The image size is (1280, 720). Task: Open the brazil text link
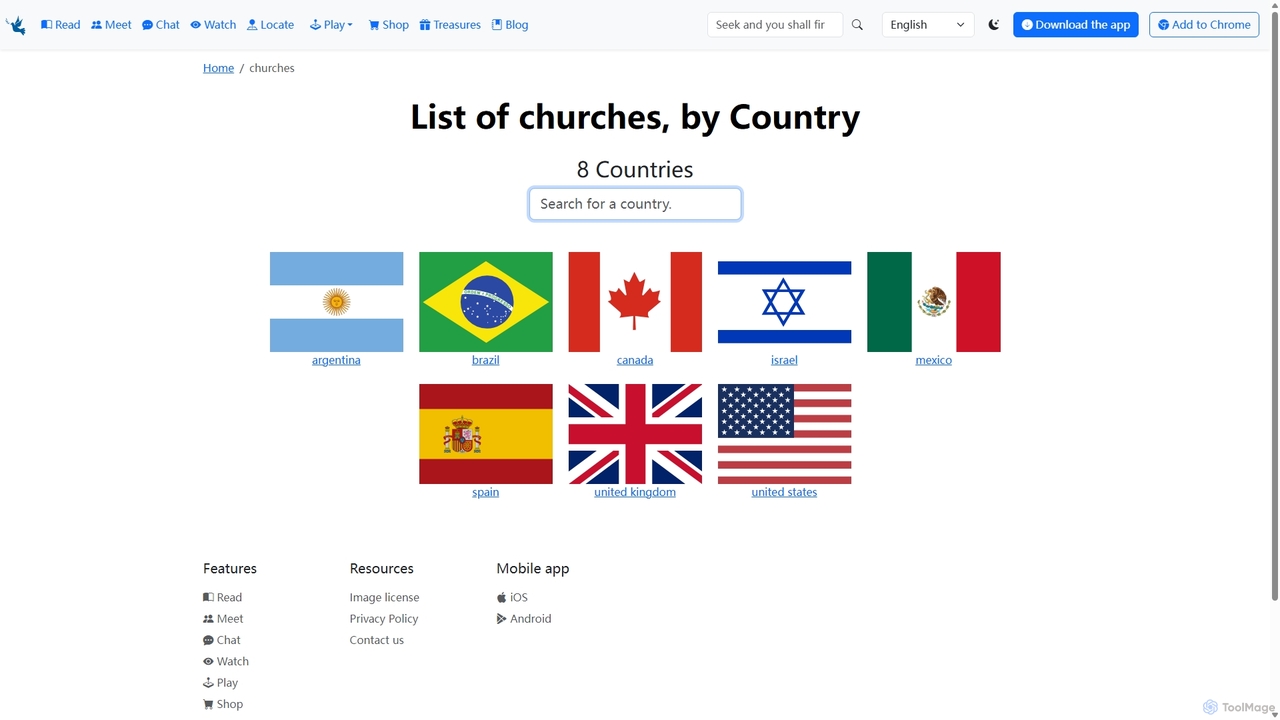click(486, 360)
